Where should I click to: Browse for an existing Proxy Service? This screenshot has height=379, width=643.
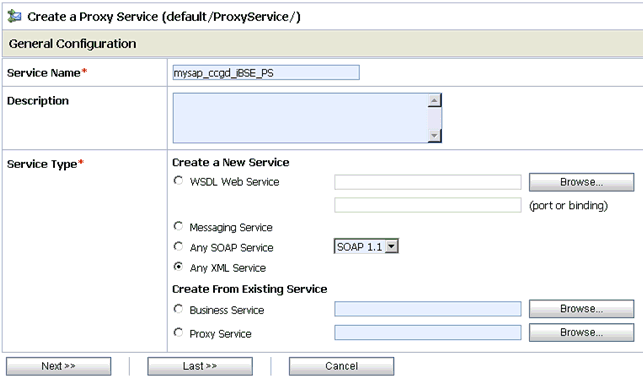click(581, 333)
